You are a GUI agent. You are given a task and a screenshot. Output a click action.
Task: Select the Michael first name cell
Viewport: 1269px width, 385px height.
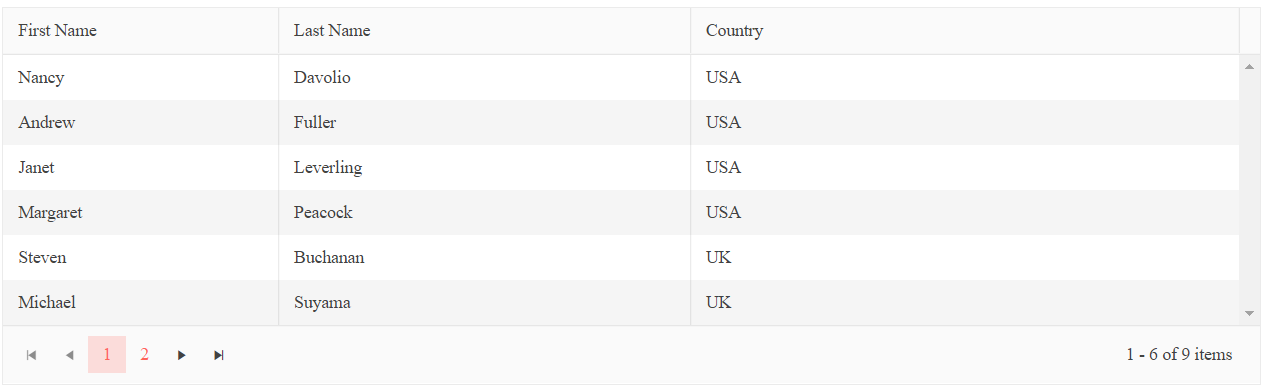point(141,302)
